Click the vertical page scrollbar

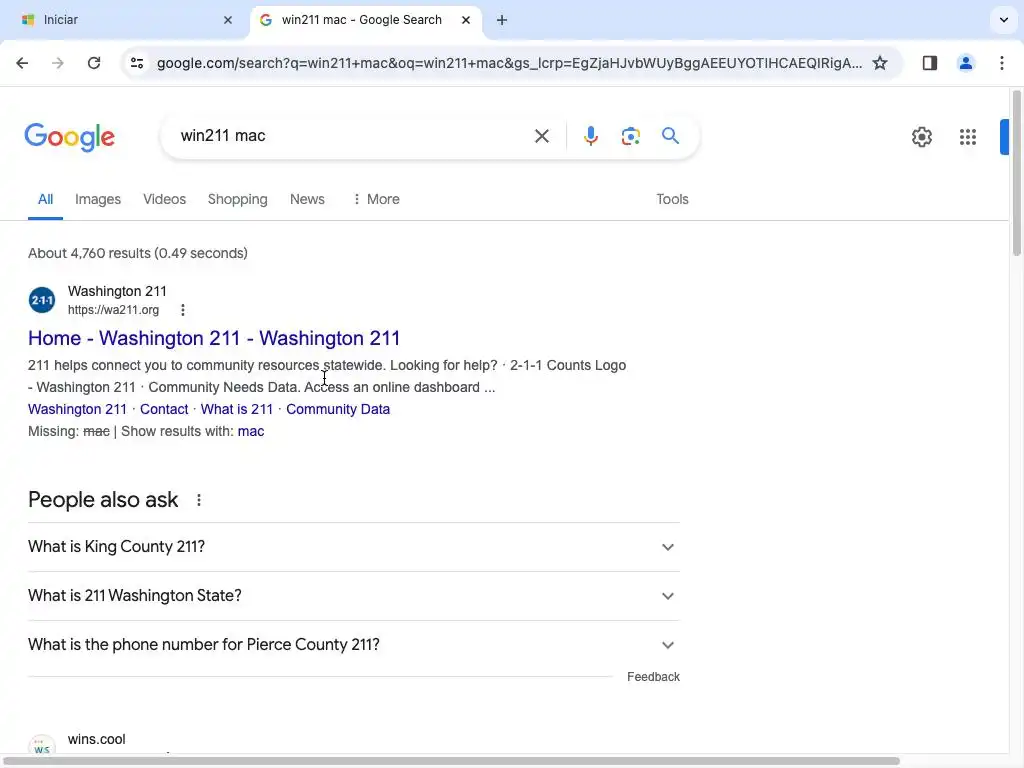click(x=1016, y=173)
